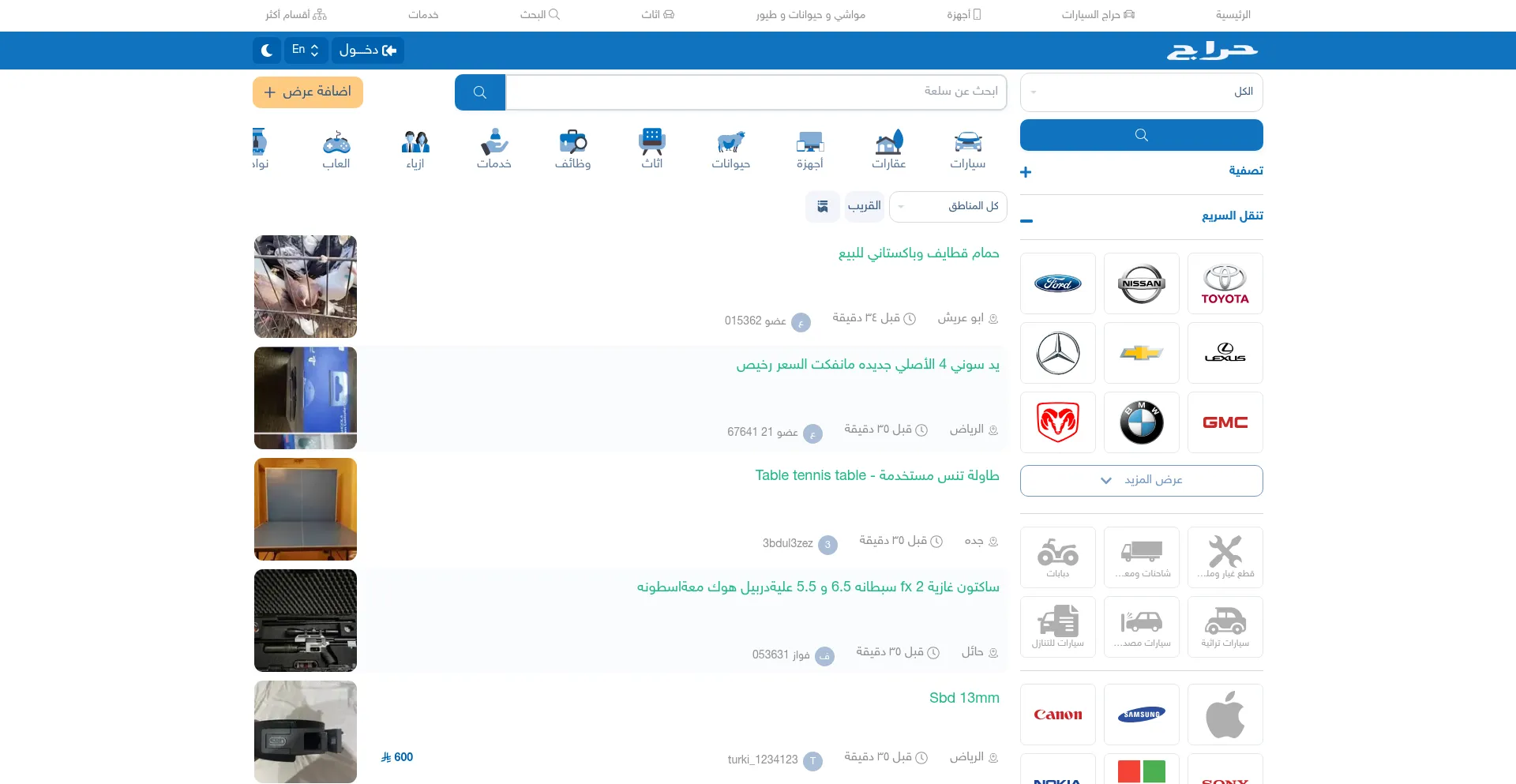This screenshot has height=784, width=1516.
Task: Expand عرض المزيد to show more brands
Action: pyautogui.click(x=1140, y=480)
